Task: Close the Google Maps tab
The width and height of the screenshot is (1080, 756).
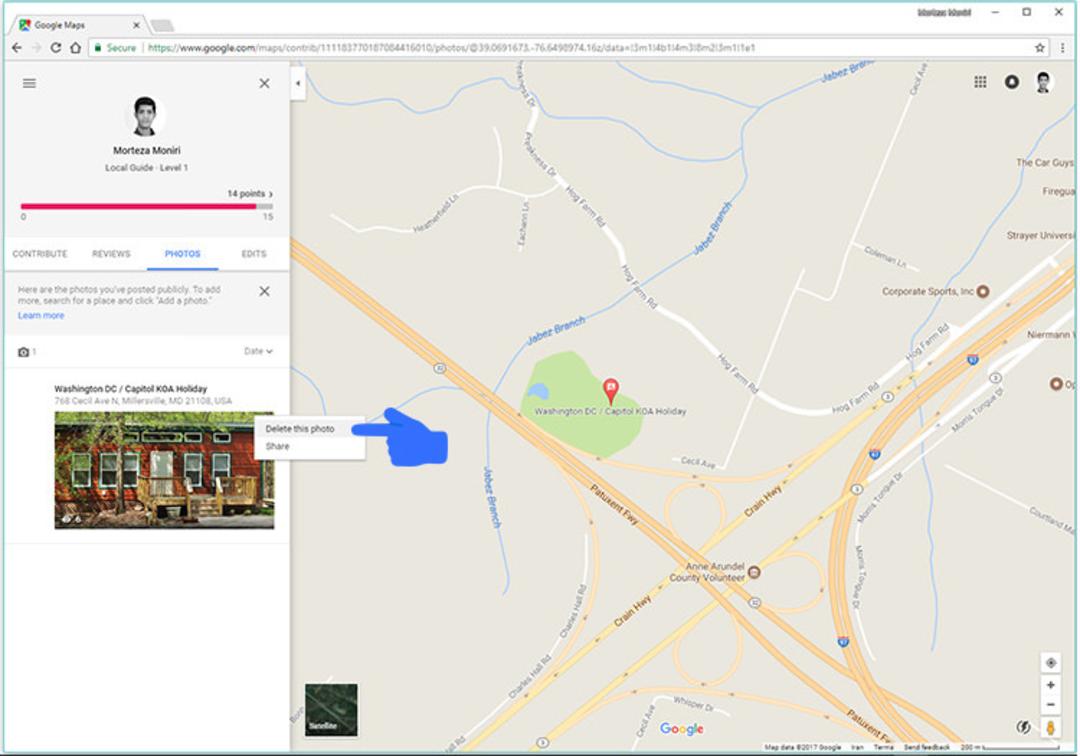Action: click(x=136, y=25)
